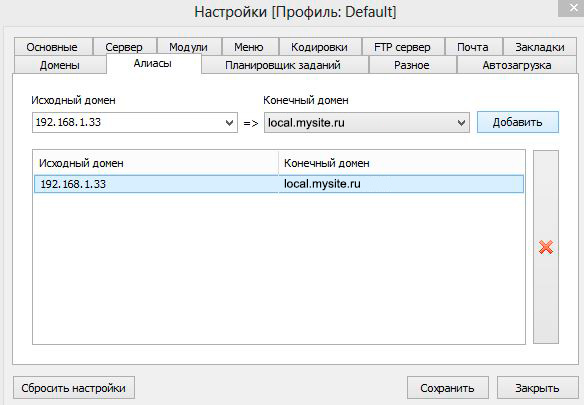Switch to the Домены tab
The width and height of the screenshot is (584, 405).
(x=60, y=65)
